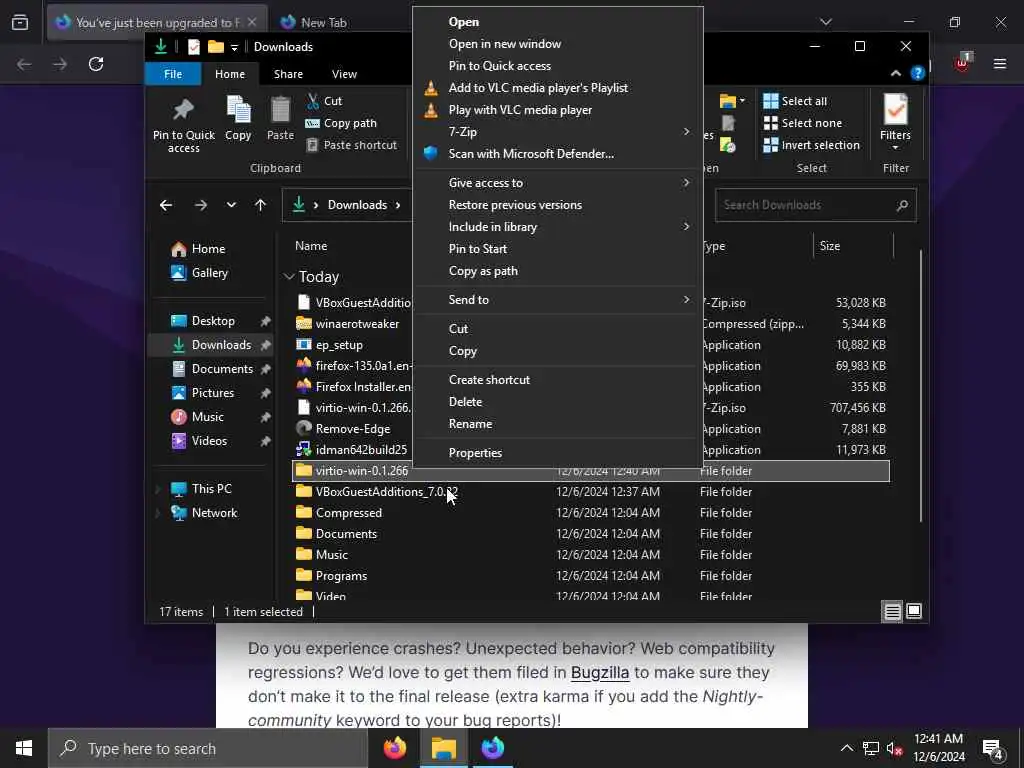Viewport: 1024px width, 768px height.
Task: Select Desktop in navigation pane
Action: (x=213, y=321)
